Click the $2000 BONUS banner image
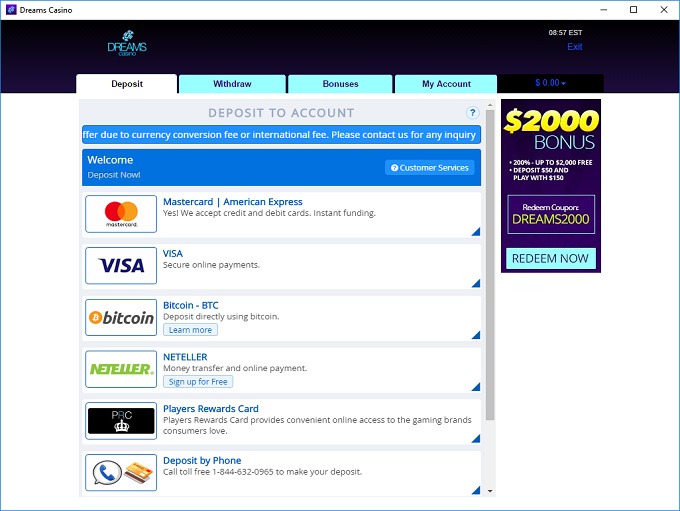The width and height of the screenshot is (680, 511). pyautogui.click(x=551, y=186)
